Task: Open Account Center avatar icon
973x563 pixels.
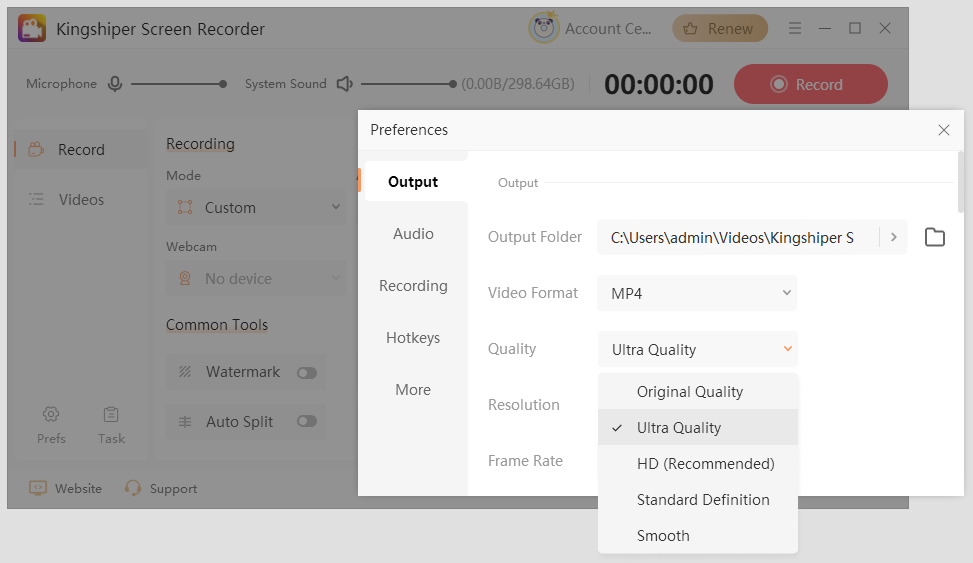Action: pyautogui.click(x=544, y=28)
